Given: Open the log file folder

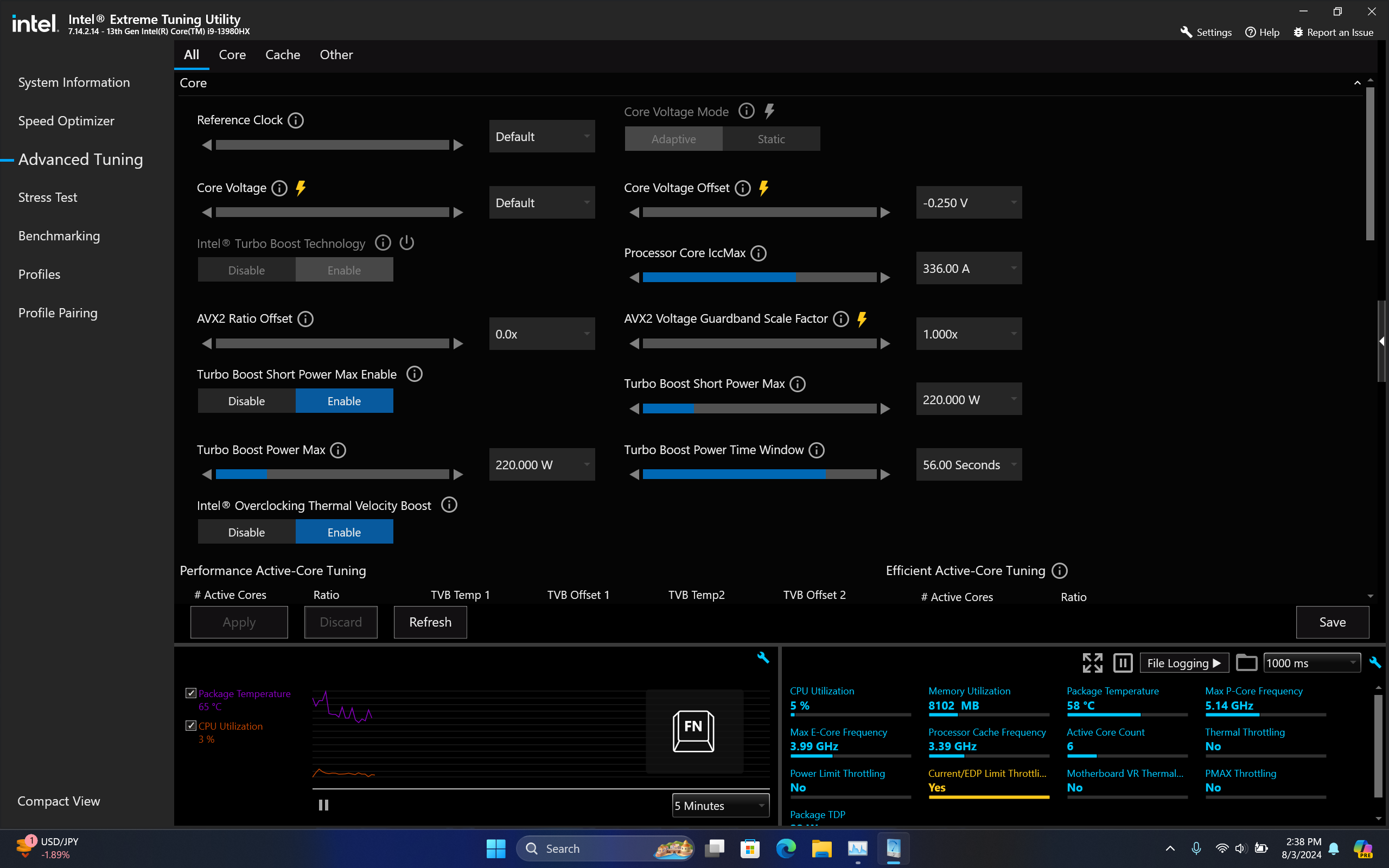Looking at the screenshot, I should pyautogui.click(x=1246, y=663).
